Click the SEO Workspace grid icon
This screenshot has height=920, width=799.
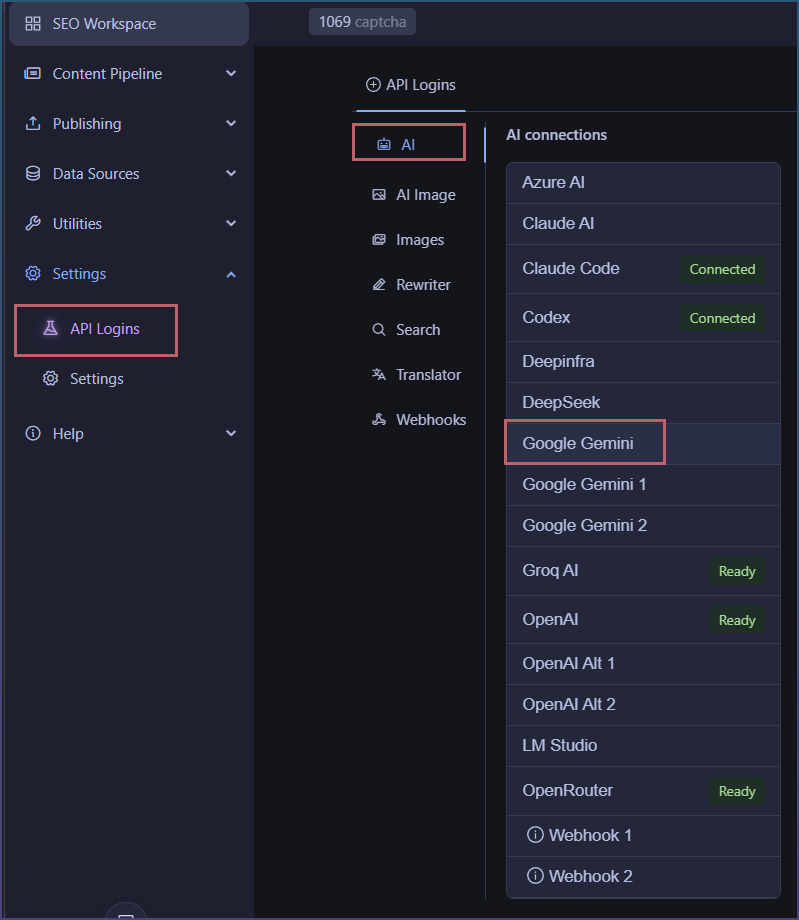click(33, 23)
